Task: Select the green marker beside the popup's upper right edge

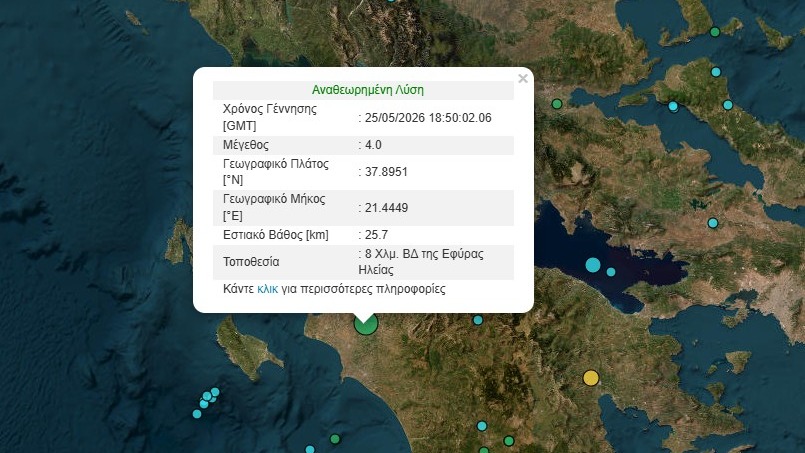Action: click(557, 104)
